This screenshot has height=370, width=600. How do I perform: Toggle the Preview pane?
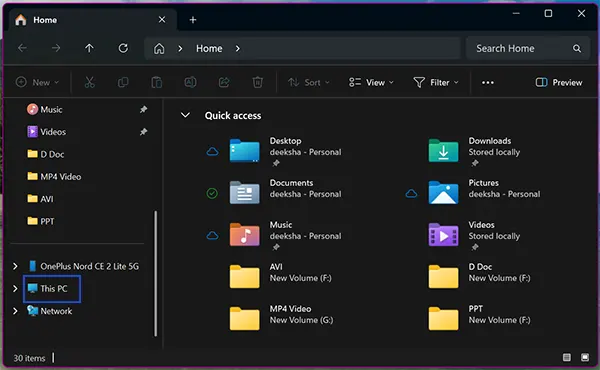pyautogui.click(x=559, y=83)
